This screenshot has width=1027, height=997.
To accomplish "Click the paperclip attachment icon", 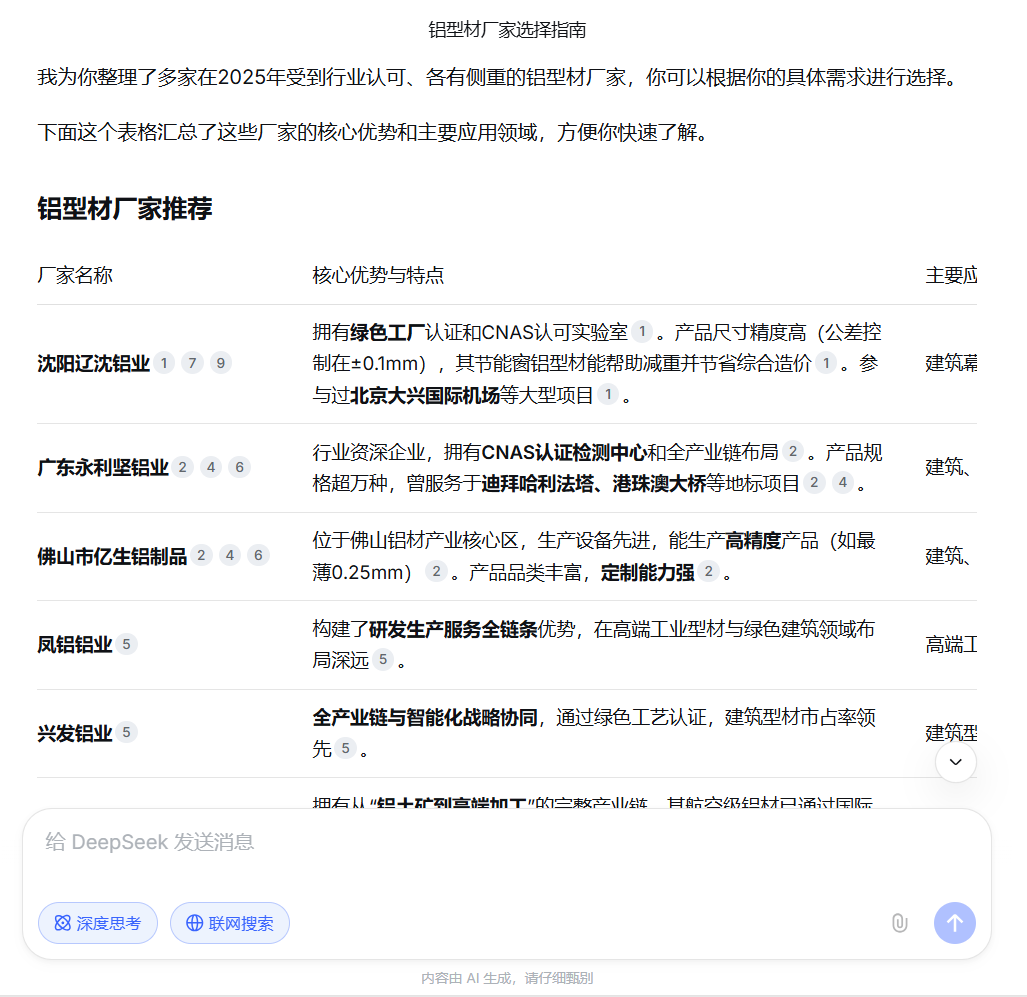I will click(x=899, y=923).
